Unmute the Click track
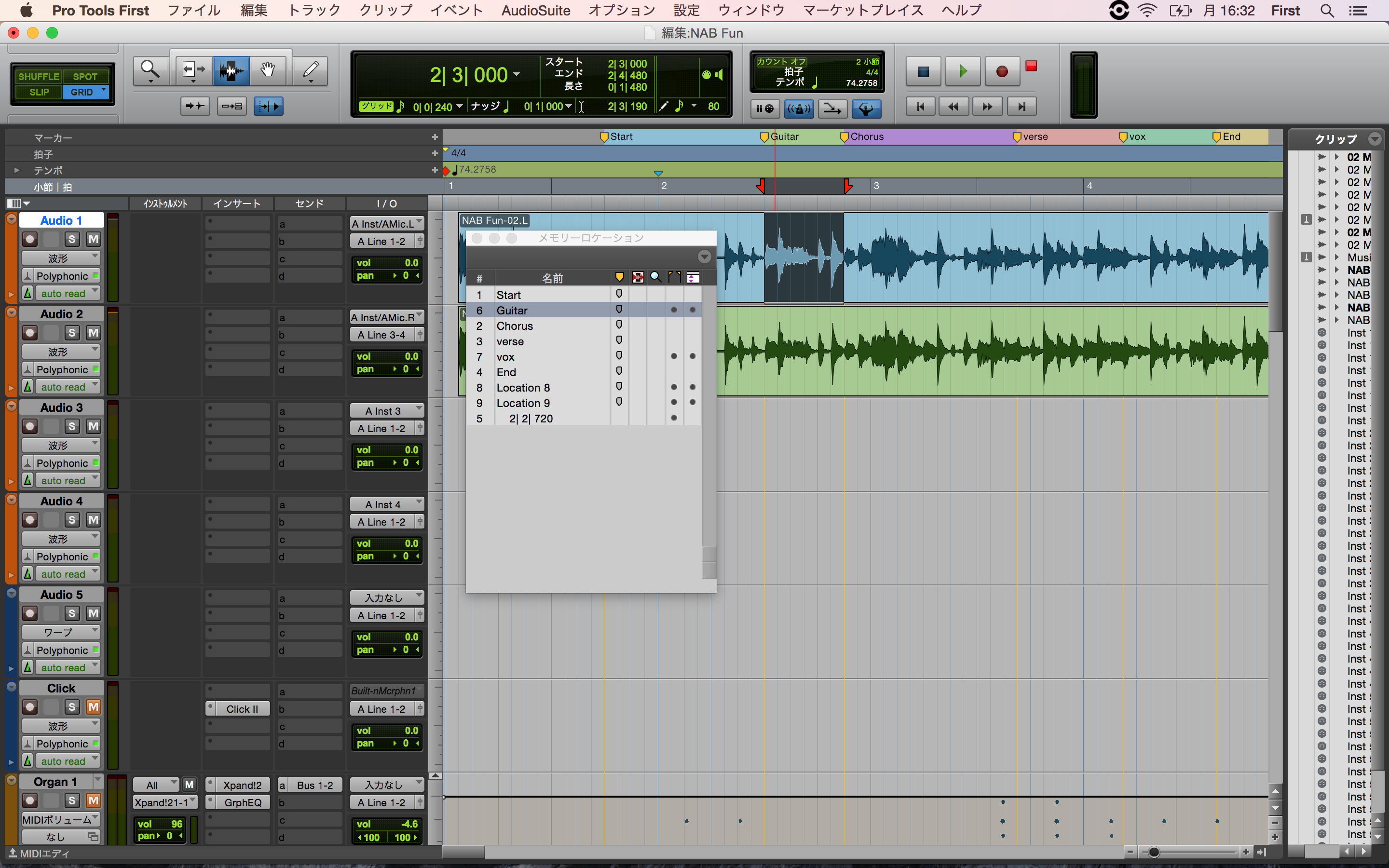Viewport: 1389px width, 868px height. click(93, 707)
